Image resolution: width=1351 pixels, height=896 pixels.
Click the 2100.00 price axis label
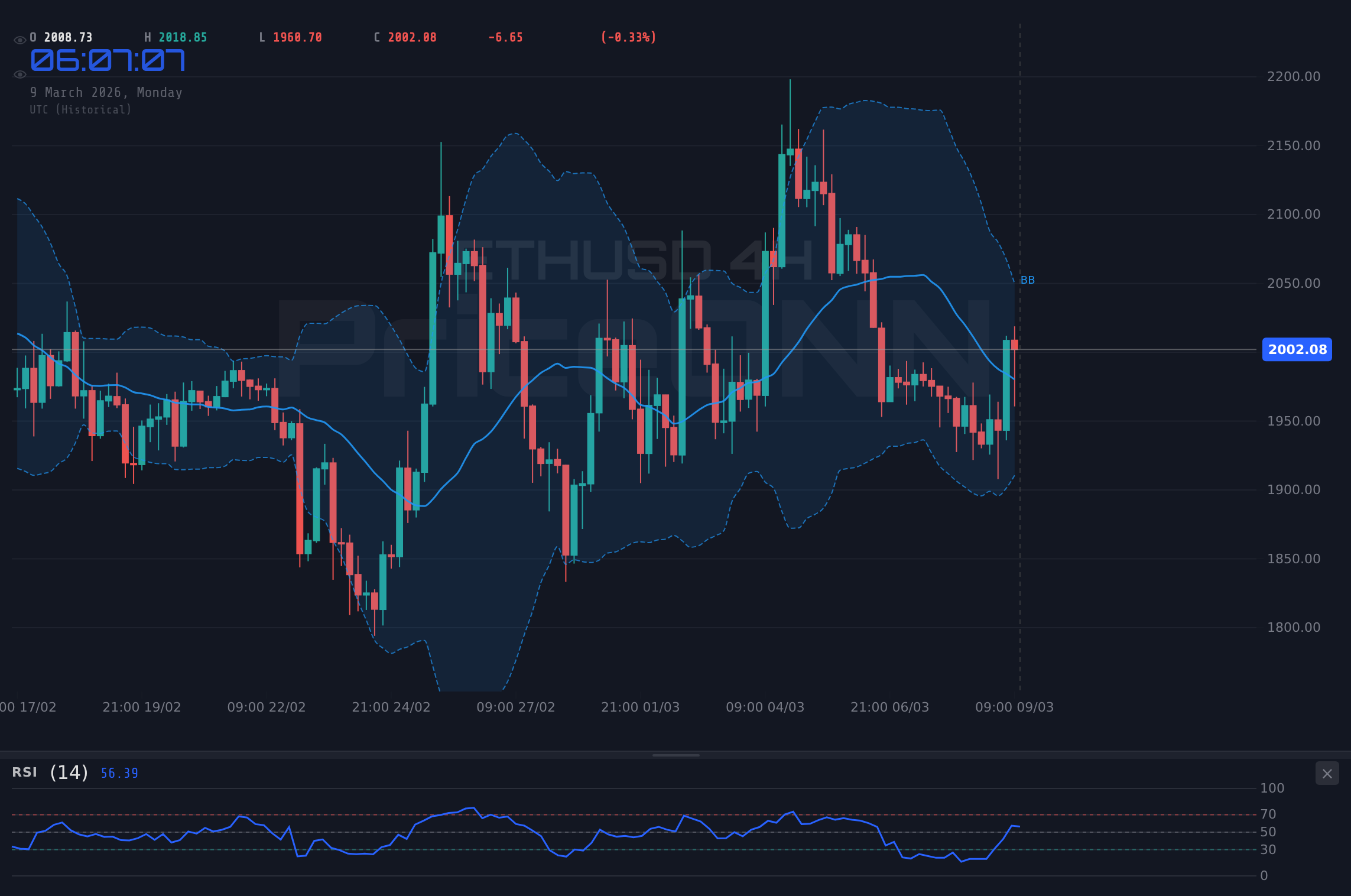point(1294,215)
